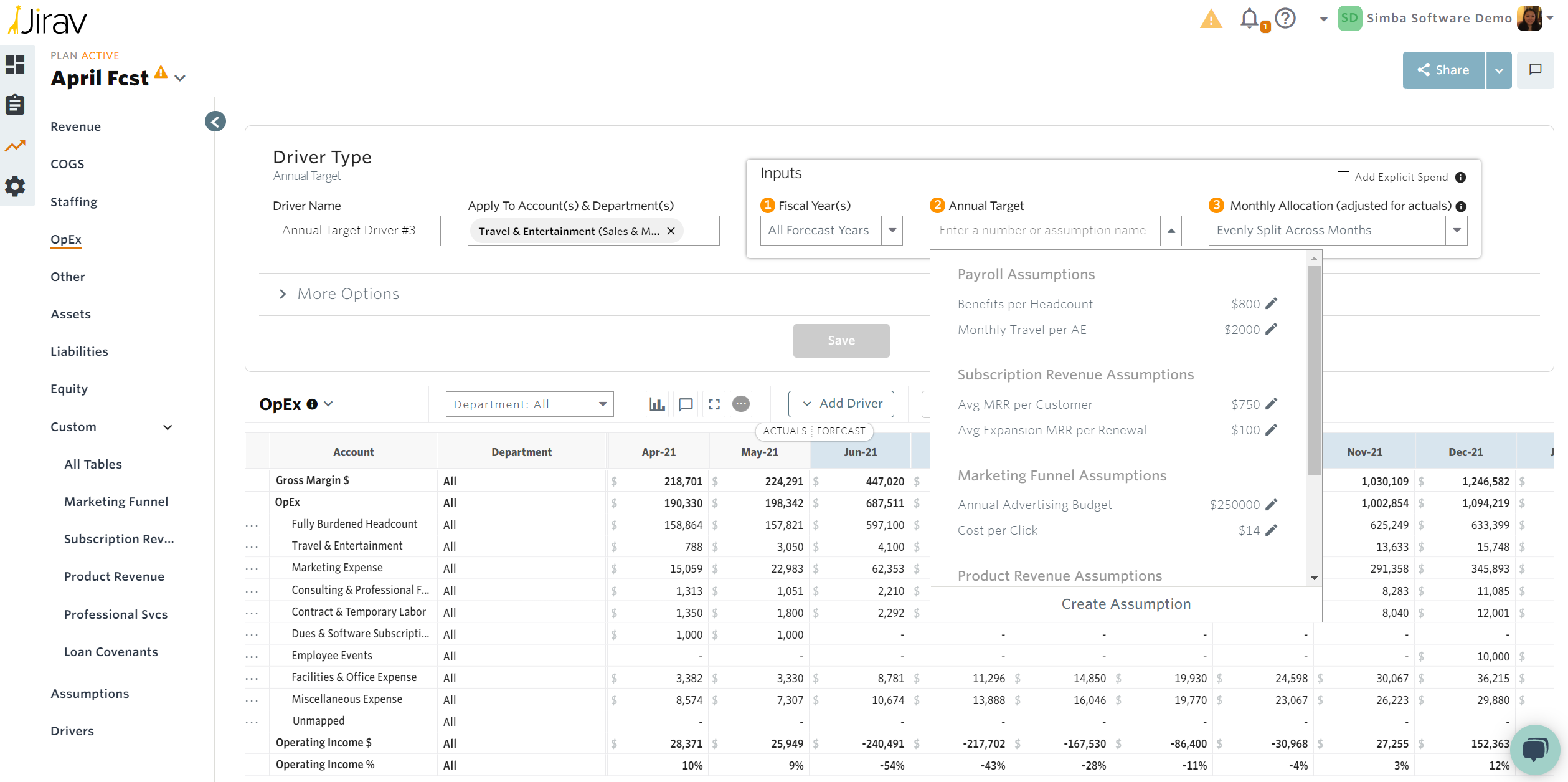Open Marketing Funnel custom table
Viewport: 1568px width, 782px height.
116,502
